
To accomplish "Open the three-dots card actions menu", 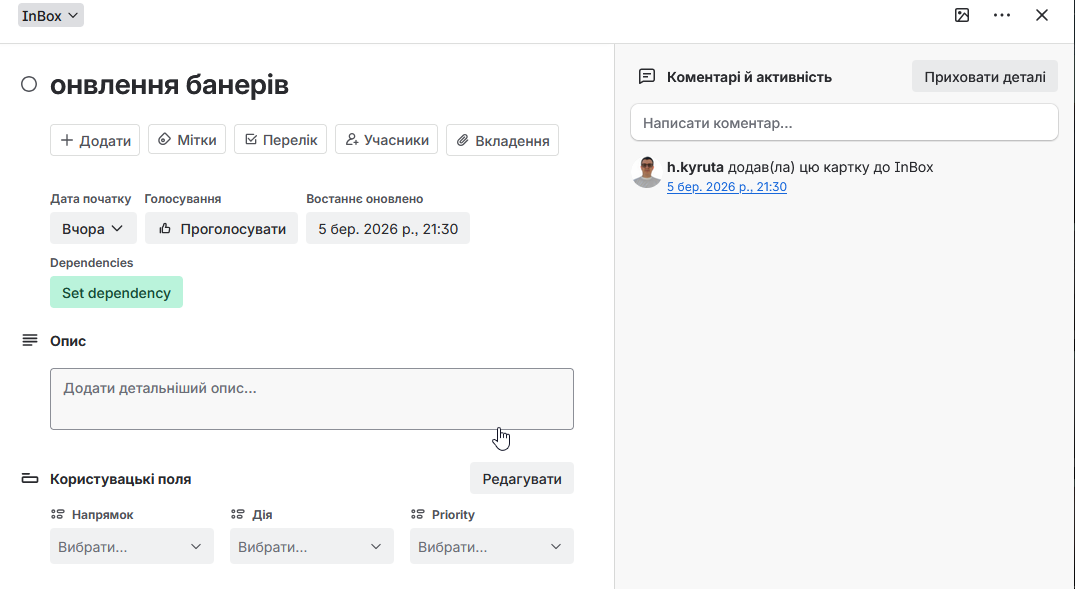I will (1002, 15).
